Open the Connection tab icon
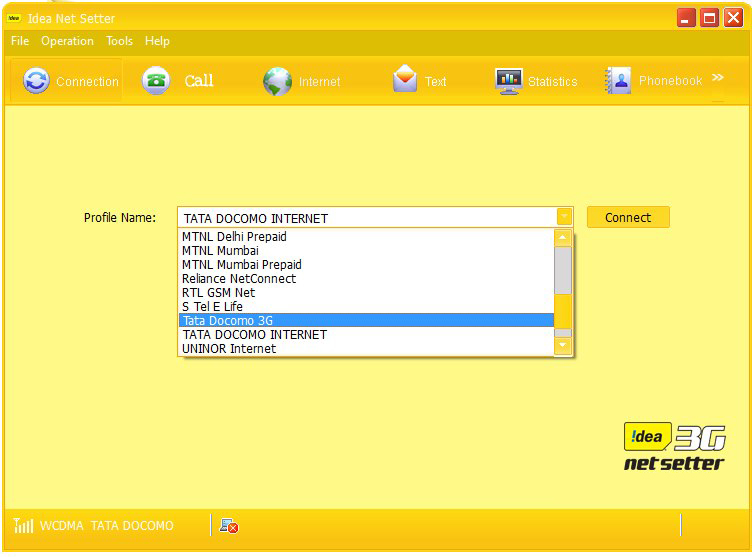The width and height of the screenshot is (753, 557). pyautogui.click(x=36, y=81)
